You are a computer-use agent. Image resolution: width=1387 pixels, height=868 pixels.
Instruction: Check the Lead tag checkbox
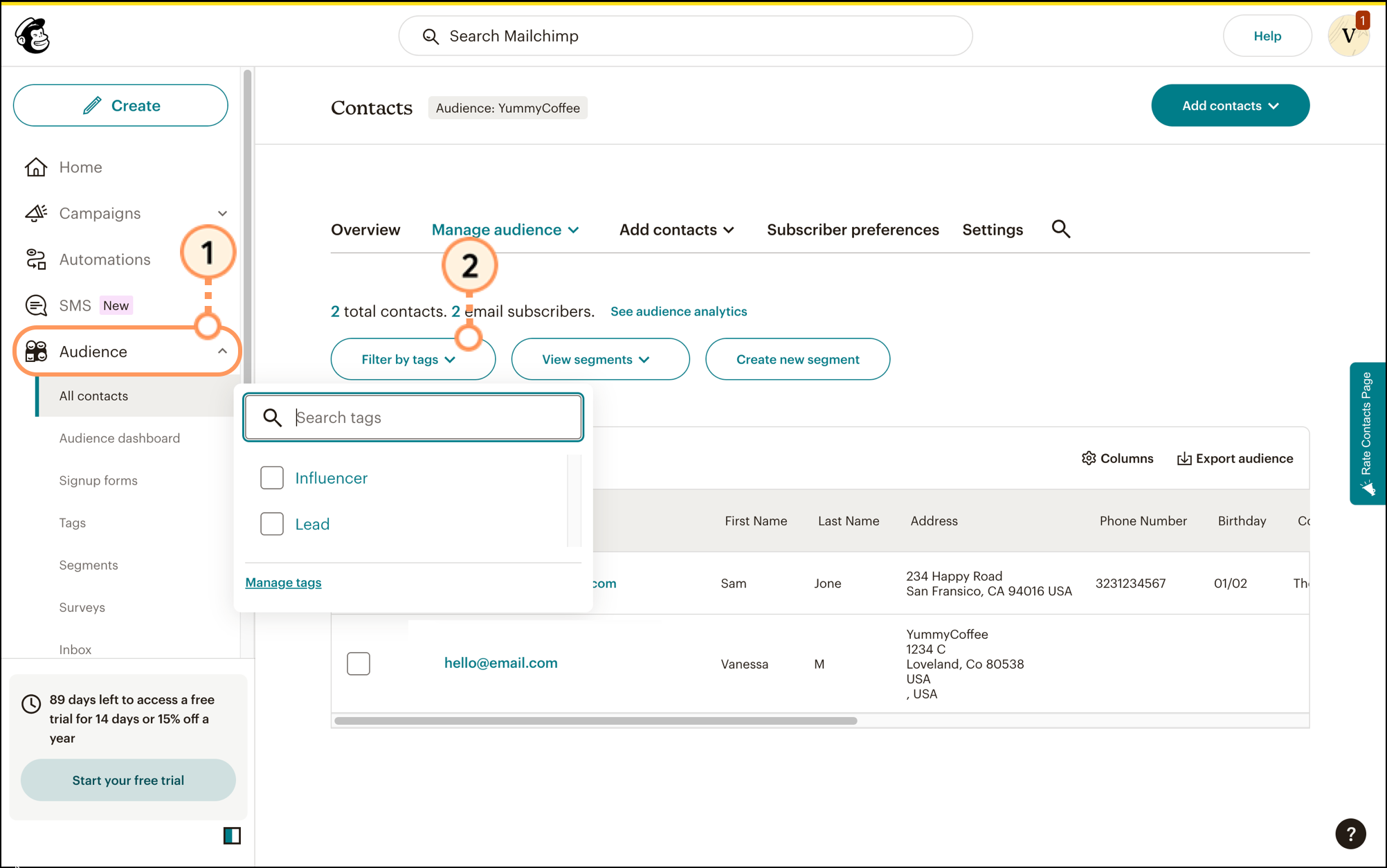click(x=272, y=524)
